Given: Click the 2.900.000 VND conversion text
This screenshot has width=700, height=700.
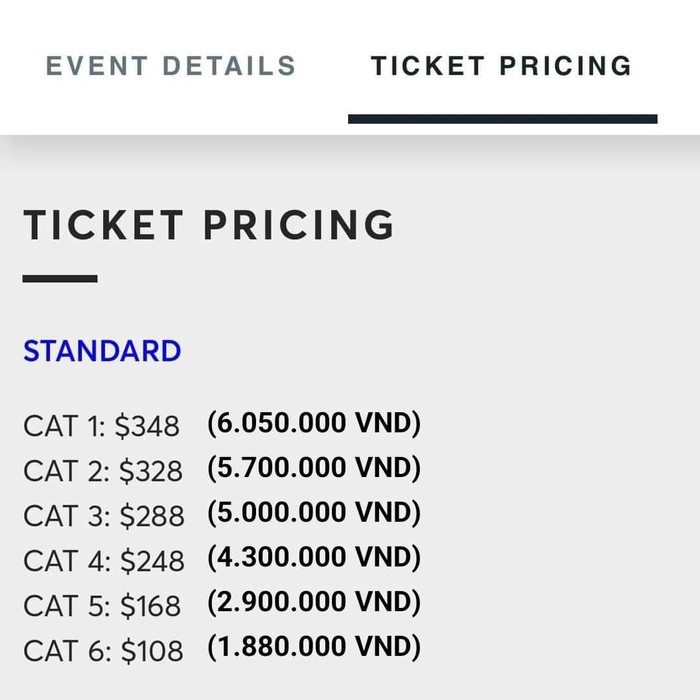Looking at the screenshot, I should point(314,602).
